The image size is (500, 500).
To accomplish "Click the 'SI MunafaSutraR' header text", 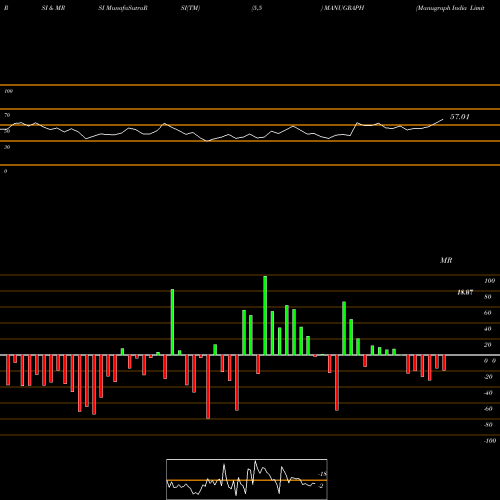I will (x=123, y=8).
